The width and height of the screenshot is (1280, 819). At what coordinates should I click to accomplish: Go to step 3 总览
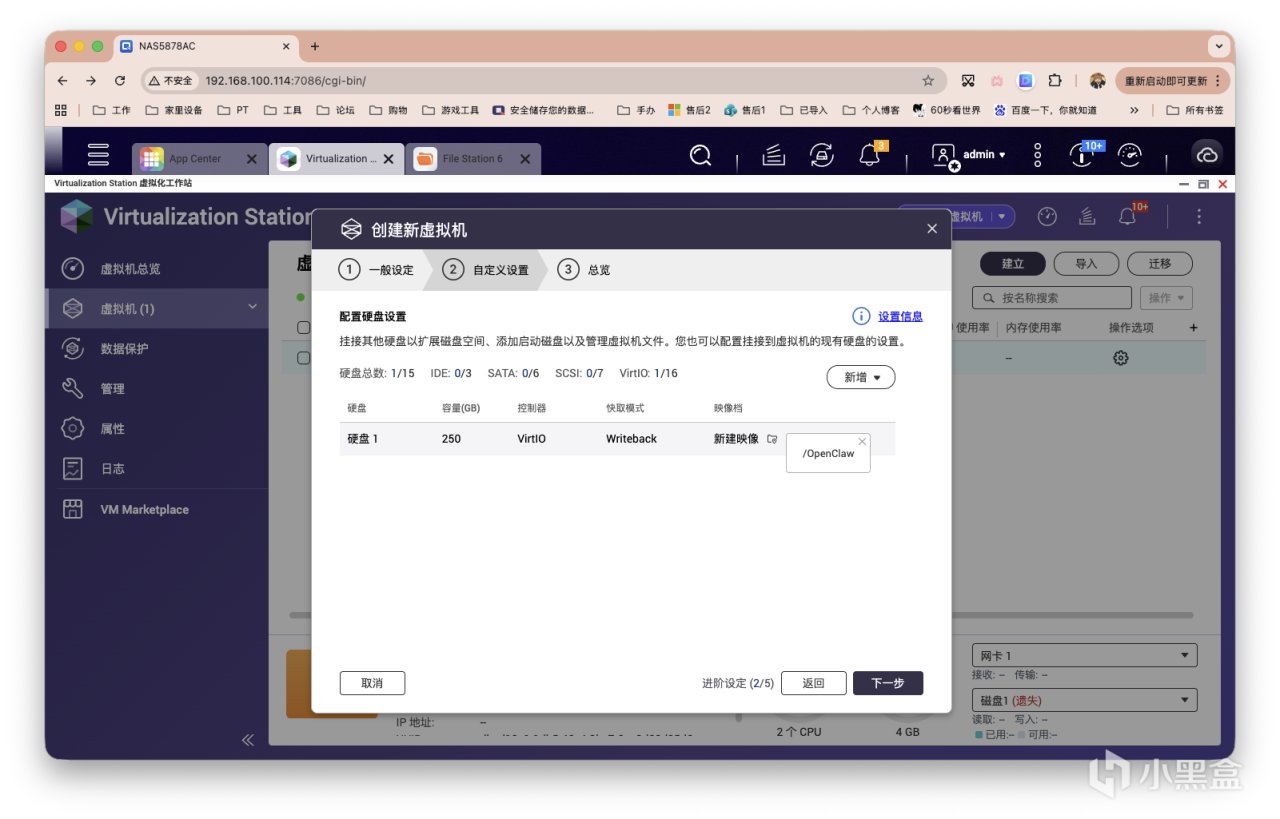click(x=584, y=270)
